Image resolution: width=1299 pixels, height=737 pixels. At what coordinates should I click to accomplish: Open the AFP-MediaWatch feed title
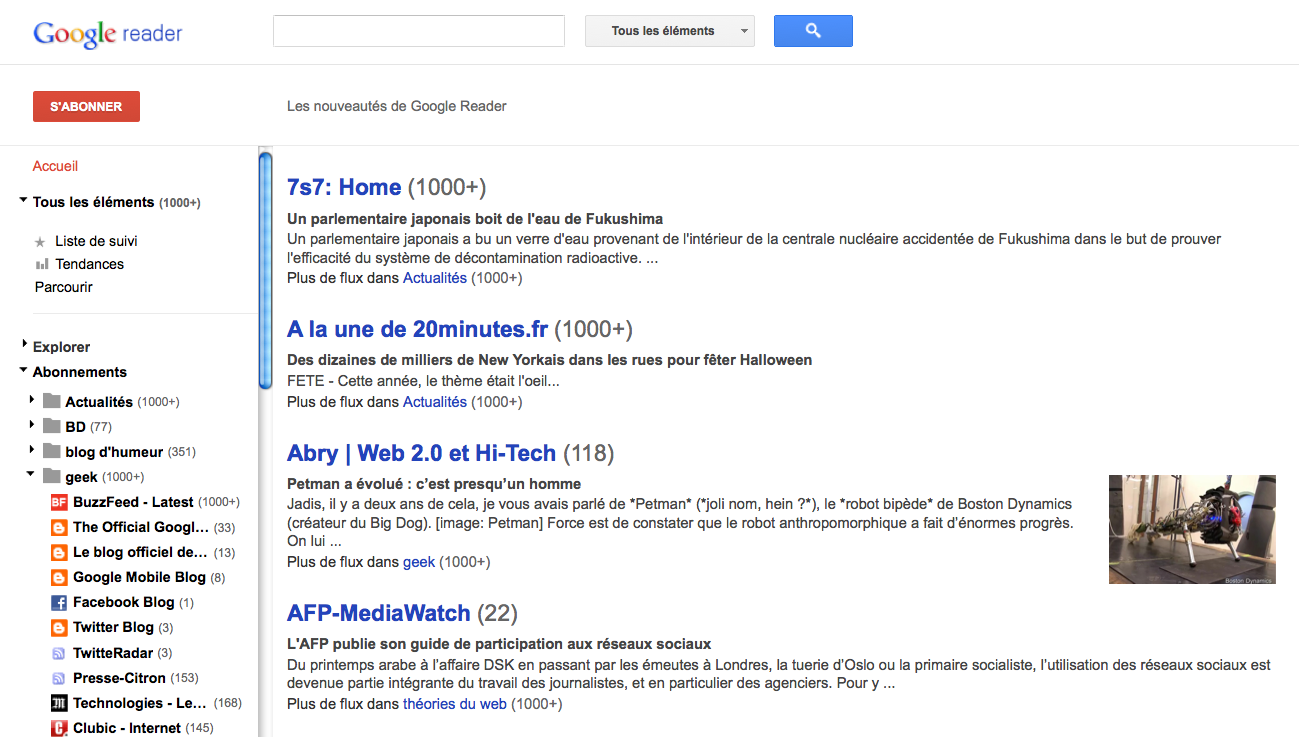[x=379, y=613]
